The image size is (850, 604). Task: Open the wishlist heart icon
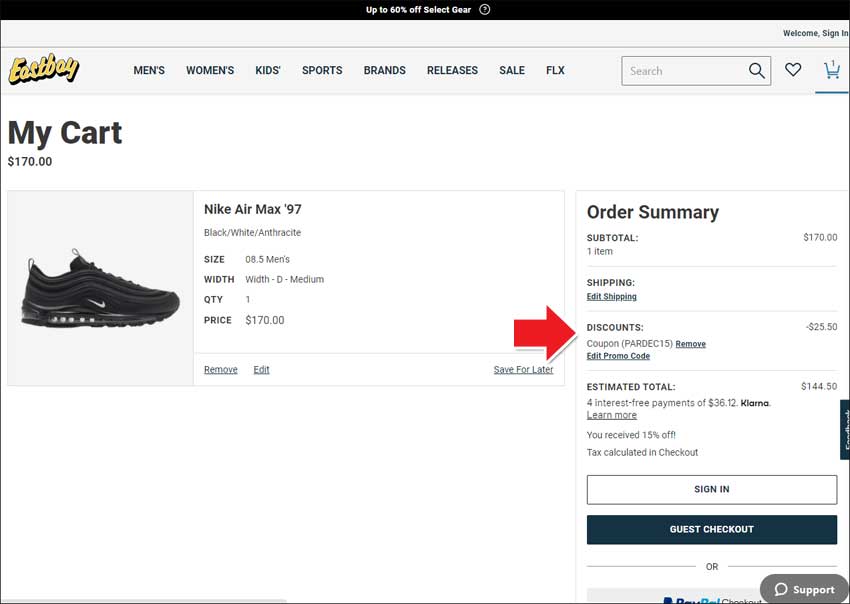pyautogui.click(x=793, y=69)
